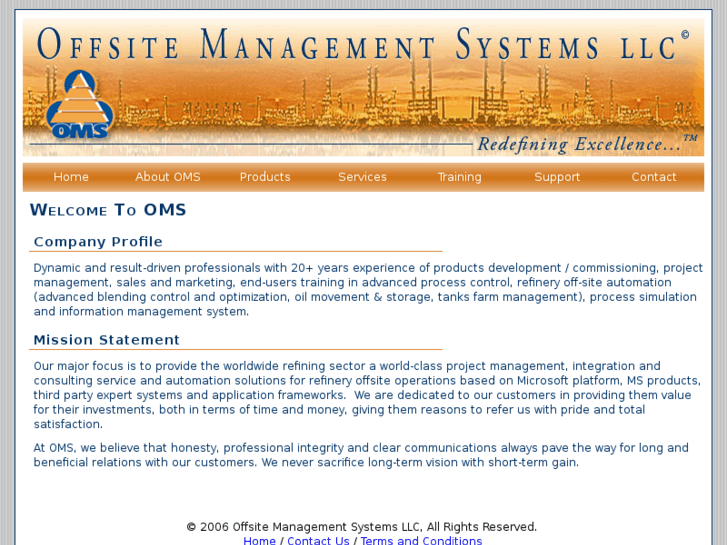
Task: Open the Training section
Action: [x=459, y=177]
